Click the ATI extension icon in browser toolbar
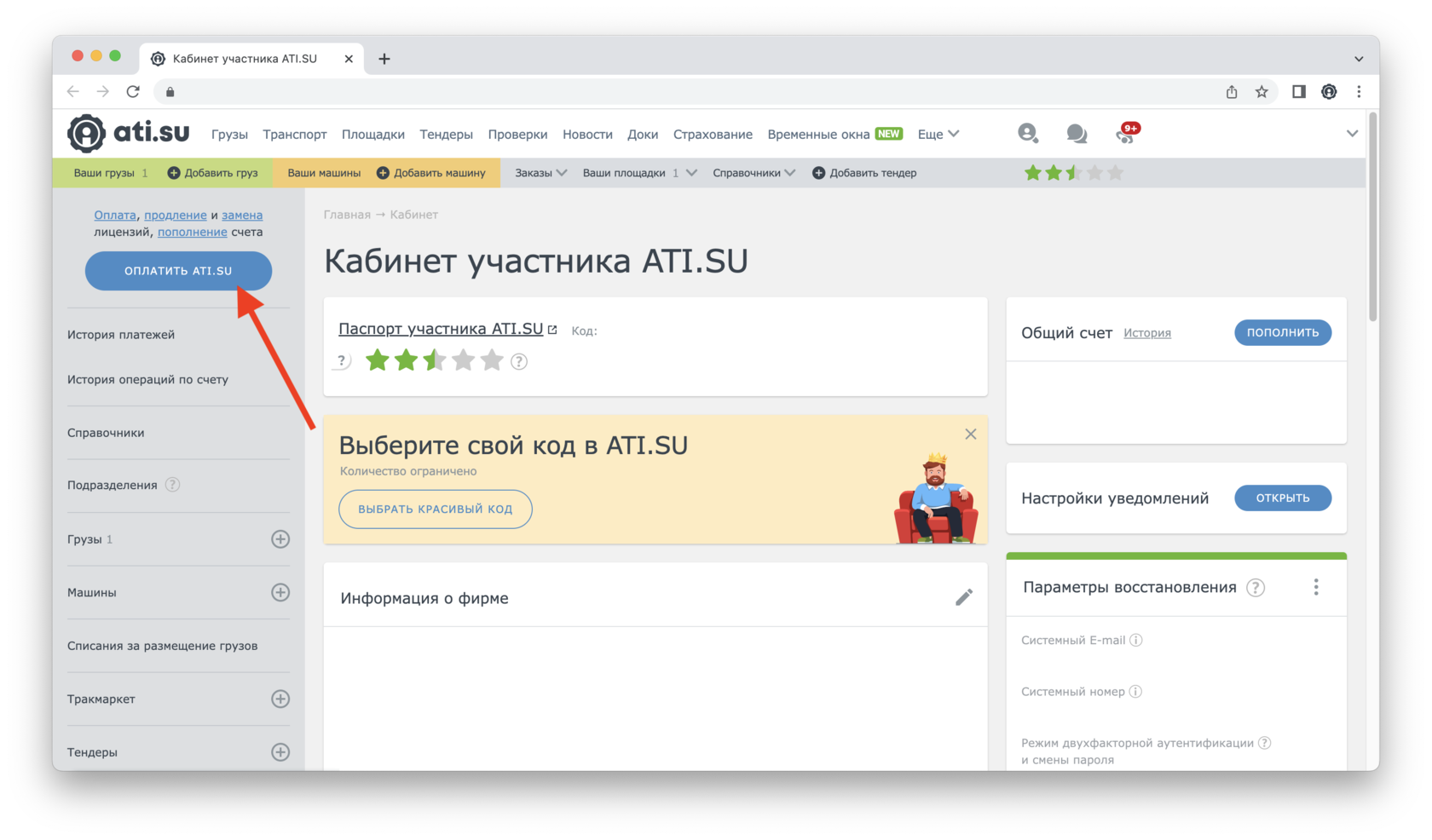This screenshot has height=840, width=1432. coord(1329,92)
